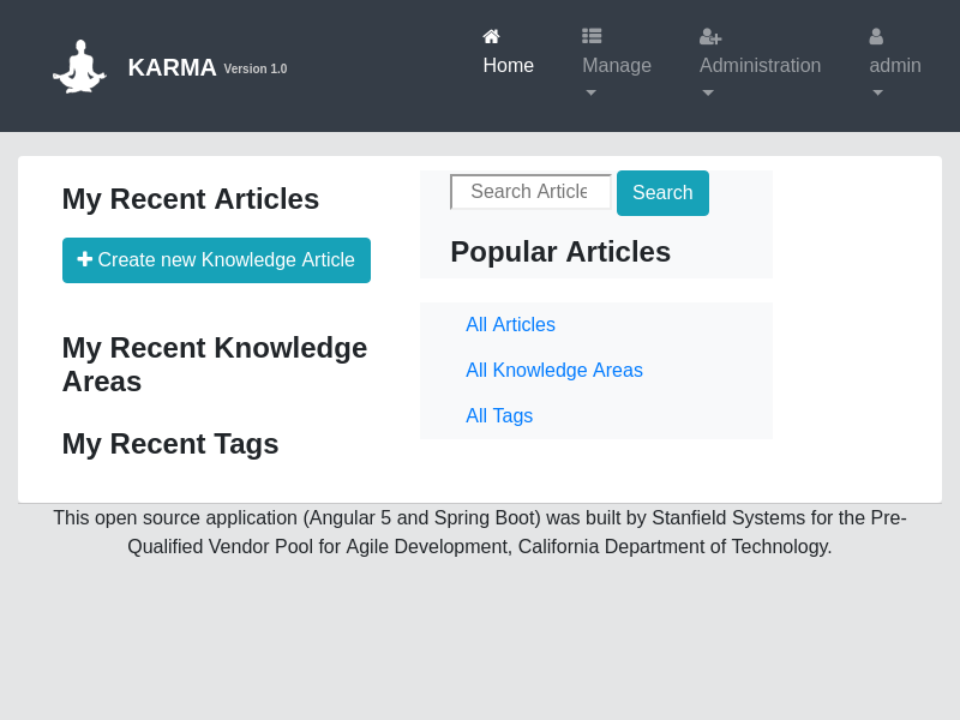
Task: Click the admin user profile icon
Action: coord(876,37)
